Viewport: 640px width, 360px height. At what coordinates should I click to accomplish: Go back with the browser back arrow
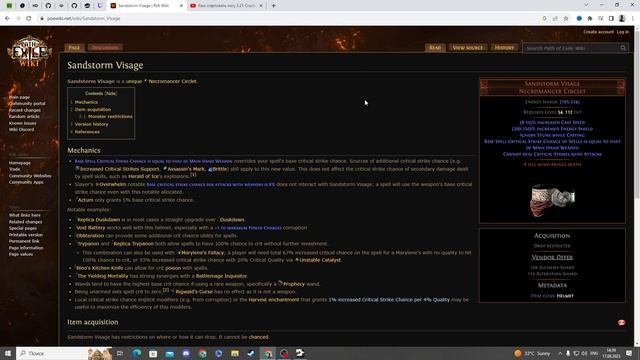[x=7, y=18]
